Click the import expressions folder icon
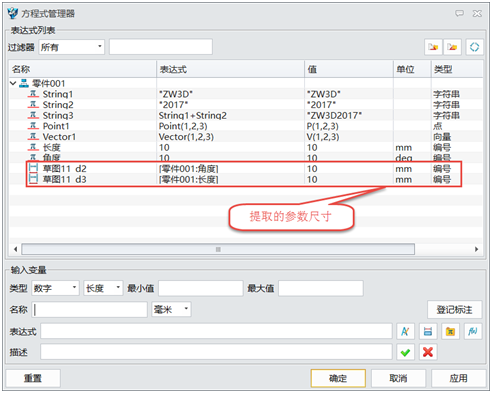Image resolution: width=492 pixels, height=393 pixels. (x=433, y=47)
